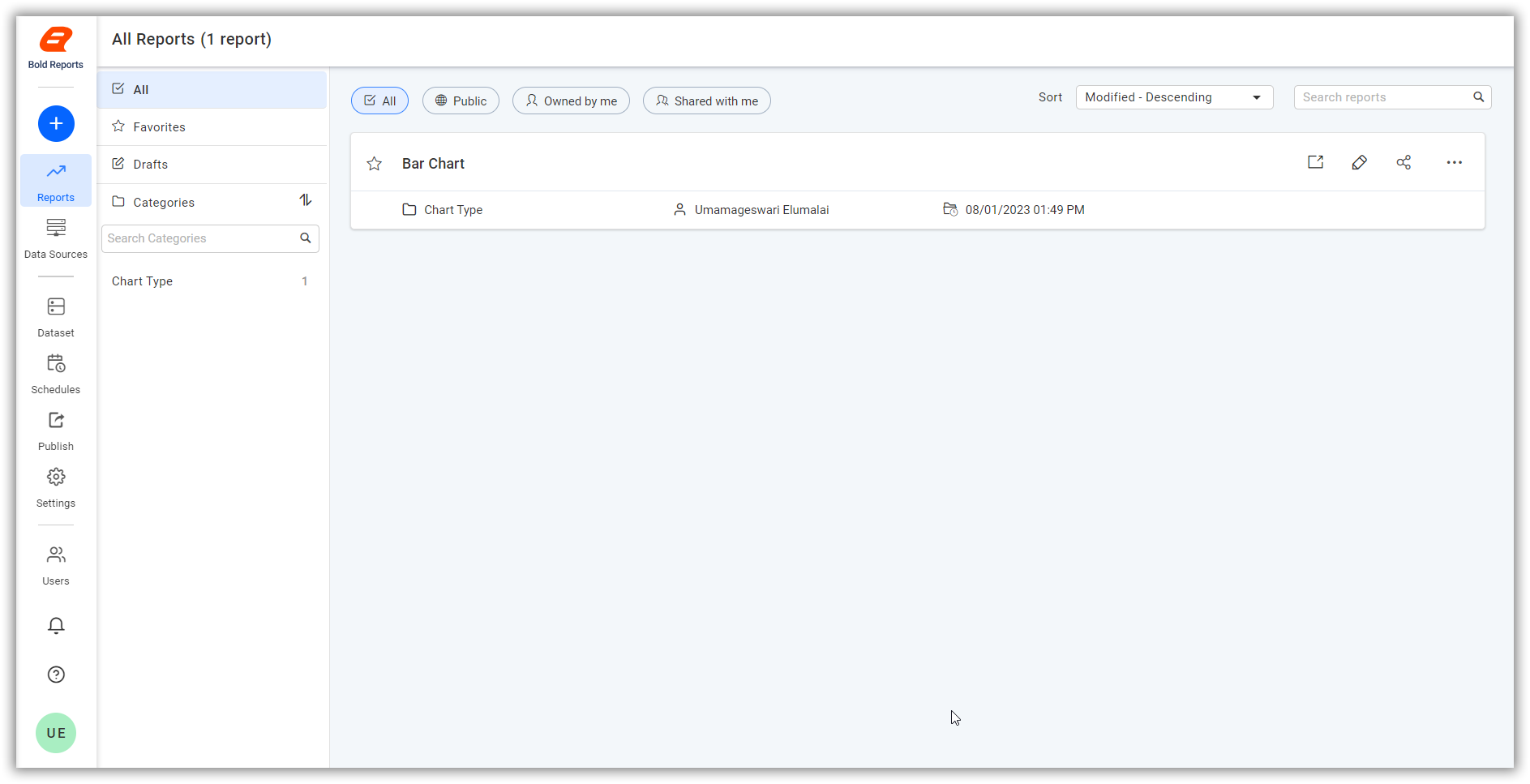Screen dimensions: 1530x784
Task: Open the Modified - Descending sort dropdown
Action: tap(1174, 96)
